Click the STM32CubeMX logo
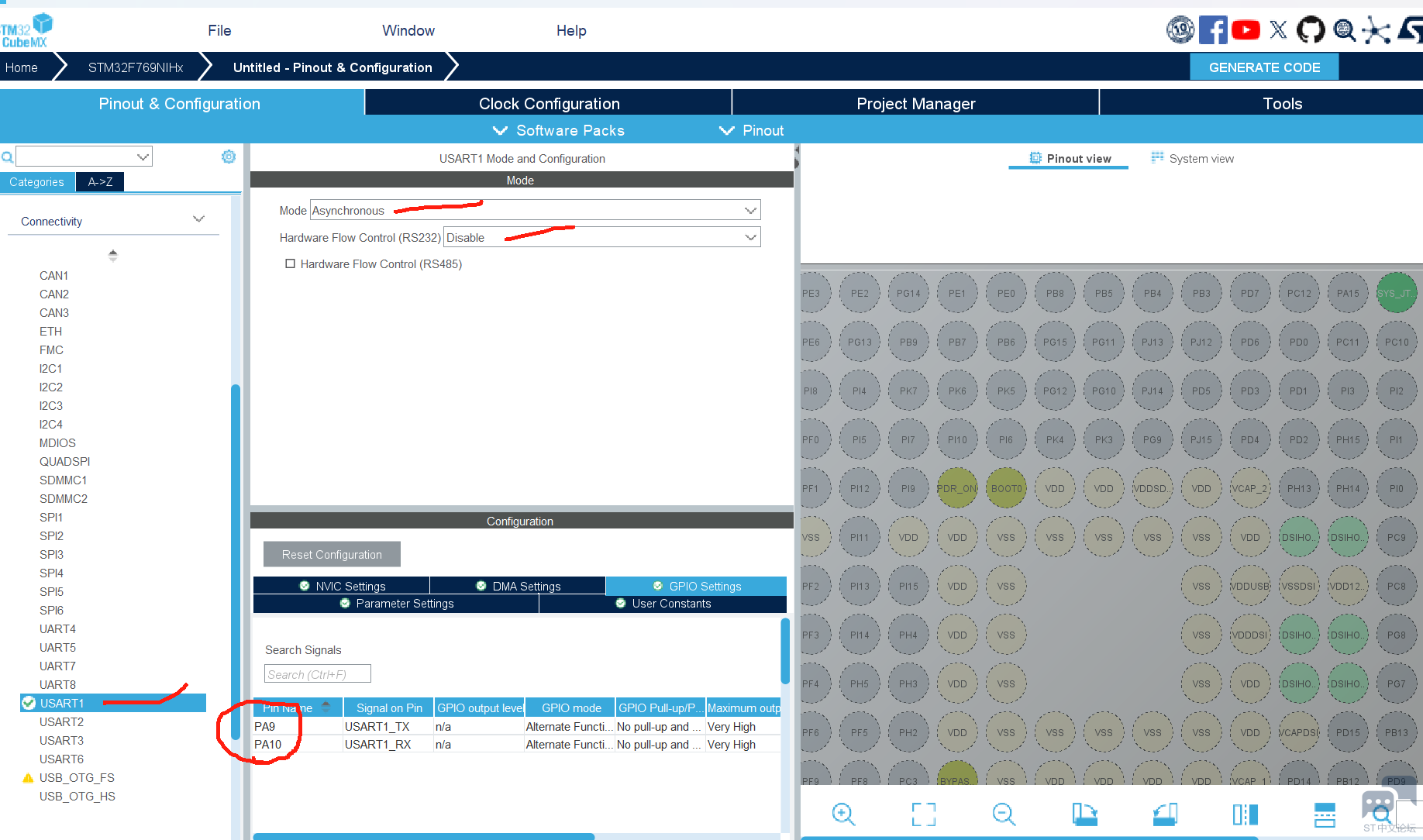Screen dimensions: 1423x840 [x=27, y=30]
